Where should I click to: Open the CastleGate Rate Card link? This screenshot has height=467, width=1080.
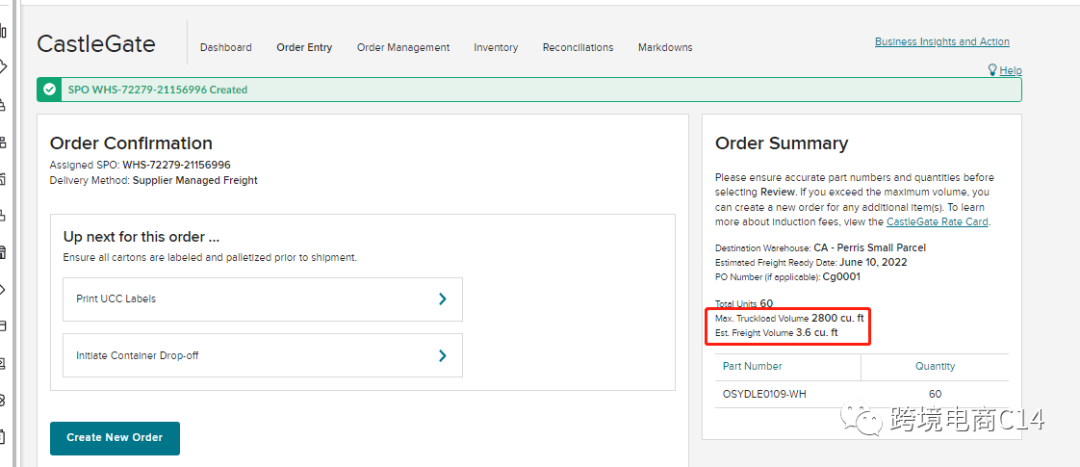pos(937,222)
